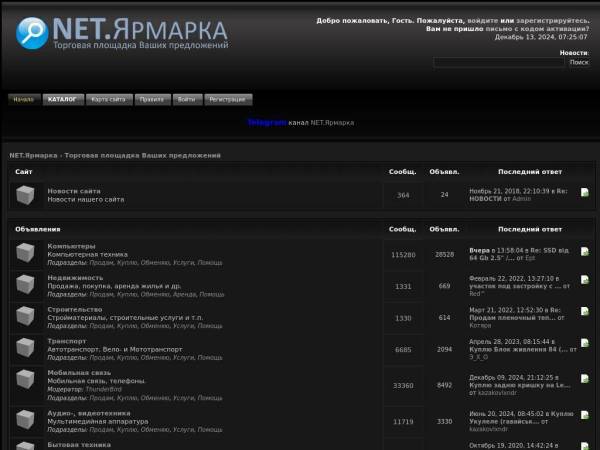
Task: Click the Войти menu tab
Action: click(186, 100)
